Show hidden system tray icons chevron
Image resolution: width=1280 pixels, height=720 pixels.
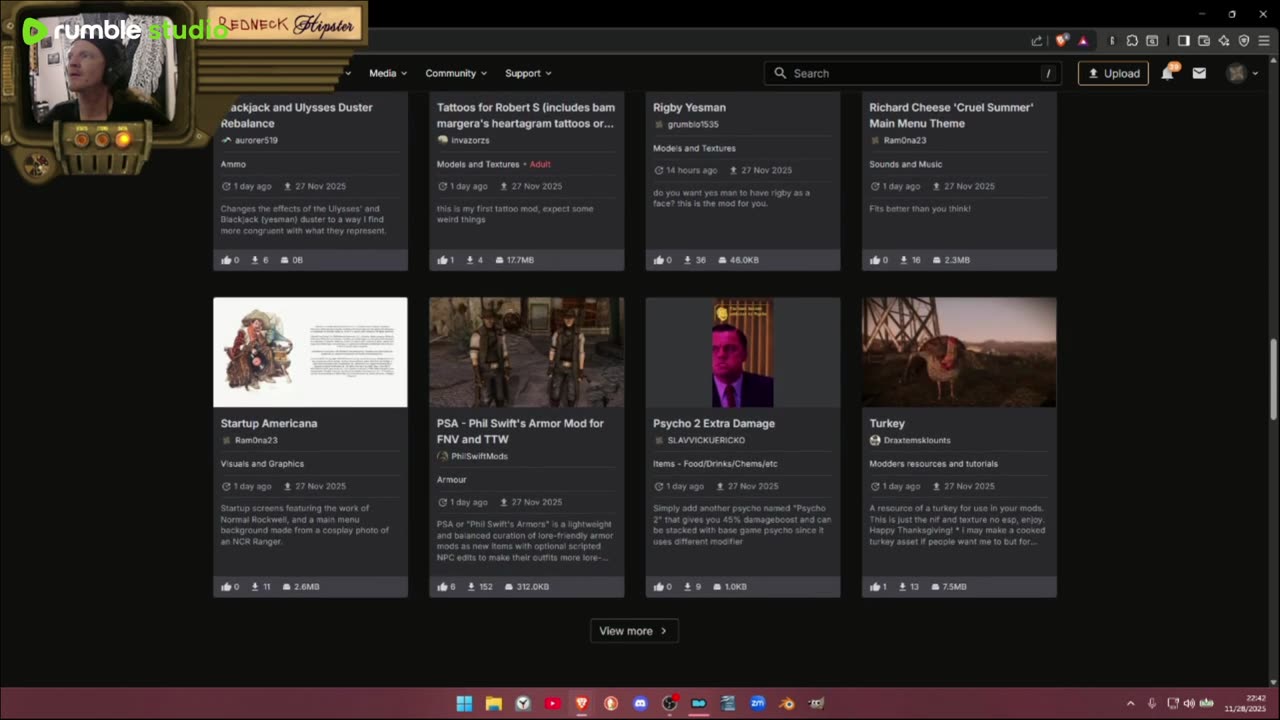[x=1131, y=703]
